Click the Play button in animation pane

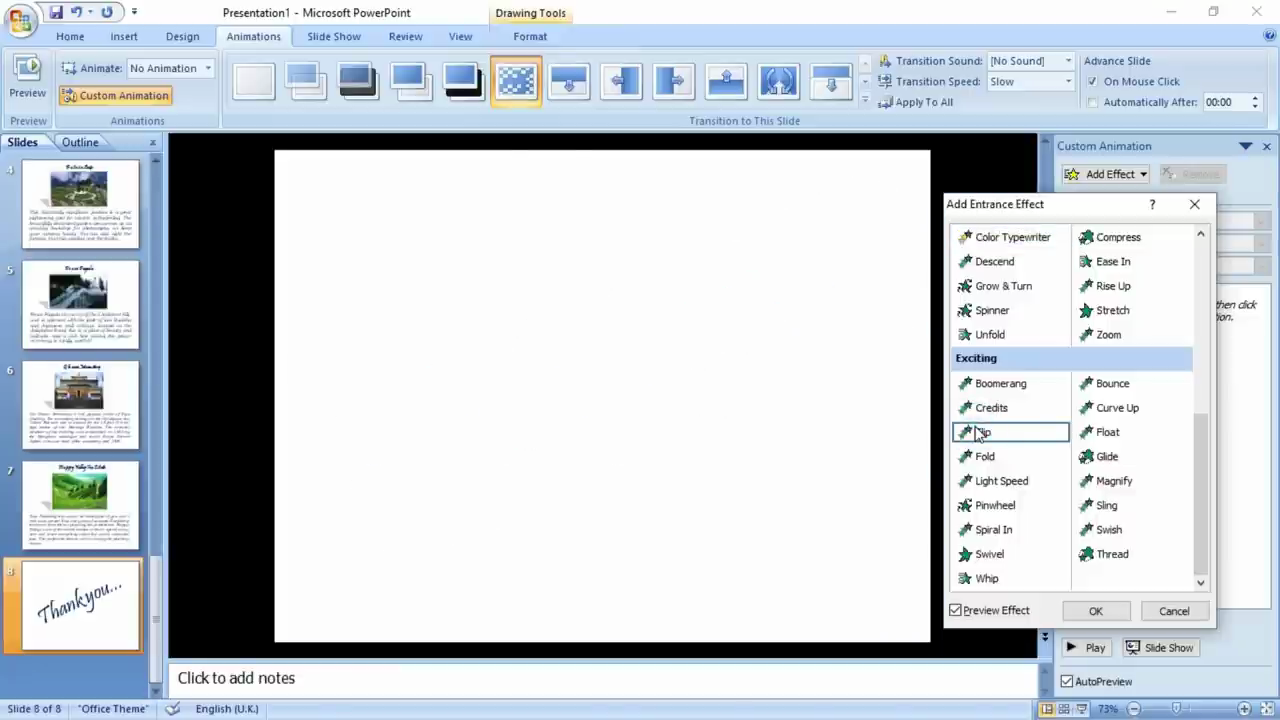tap(1087, 648)
